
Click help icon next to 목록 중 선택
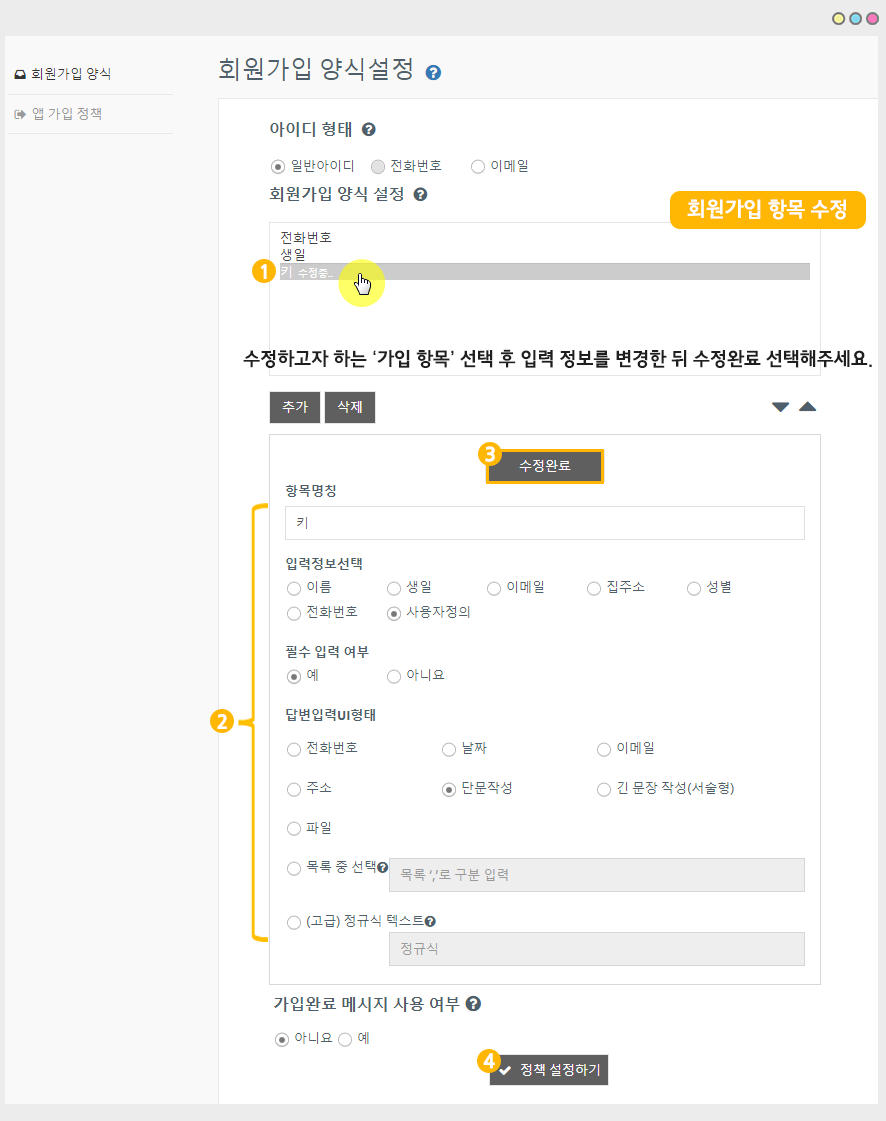383,868
